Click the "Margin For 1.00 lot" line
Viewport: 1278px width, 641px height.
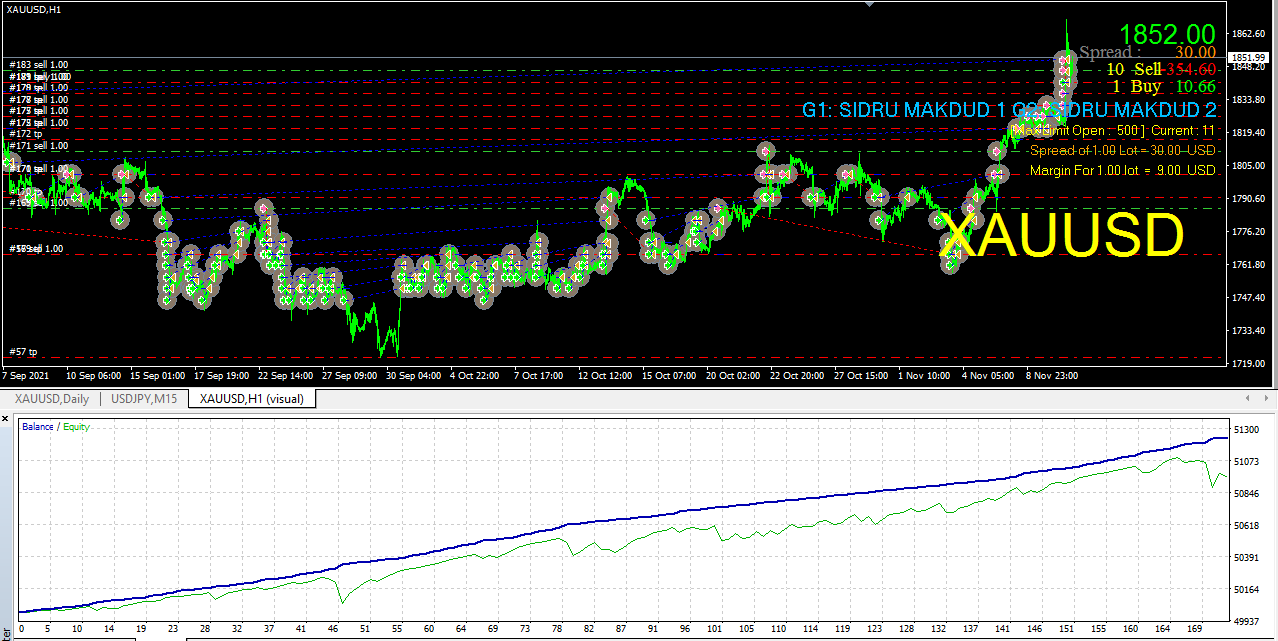pos(1123,170)
